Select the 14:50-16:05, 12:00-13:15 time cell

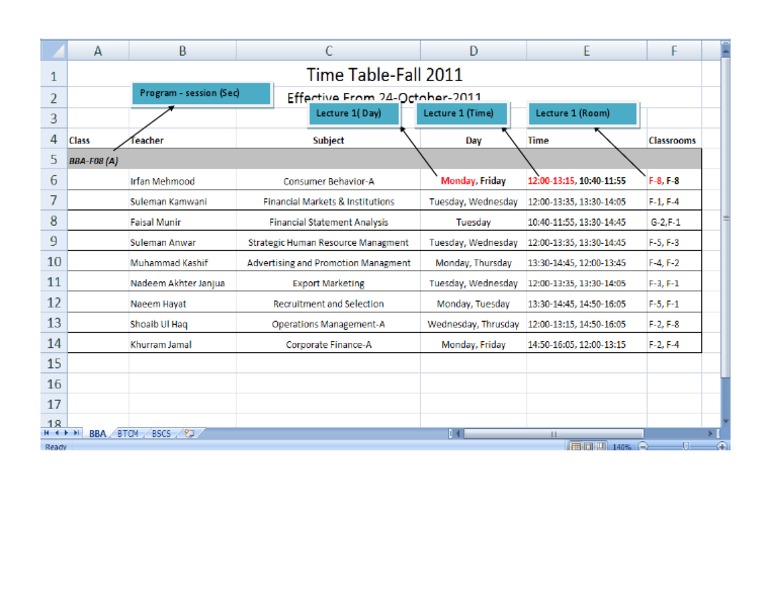coord(587,344)
